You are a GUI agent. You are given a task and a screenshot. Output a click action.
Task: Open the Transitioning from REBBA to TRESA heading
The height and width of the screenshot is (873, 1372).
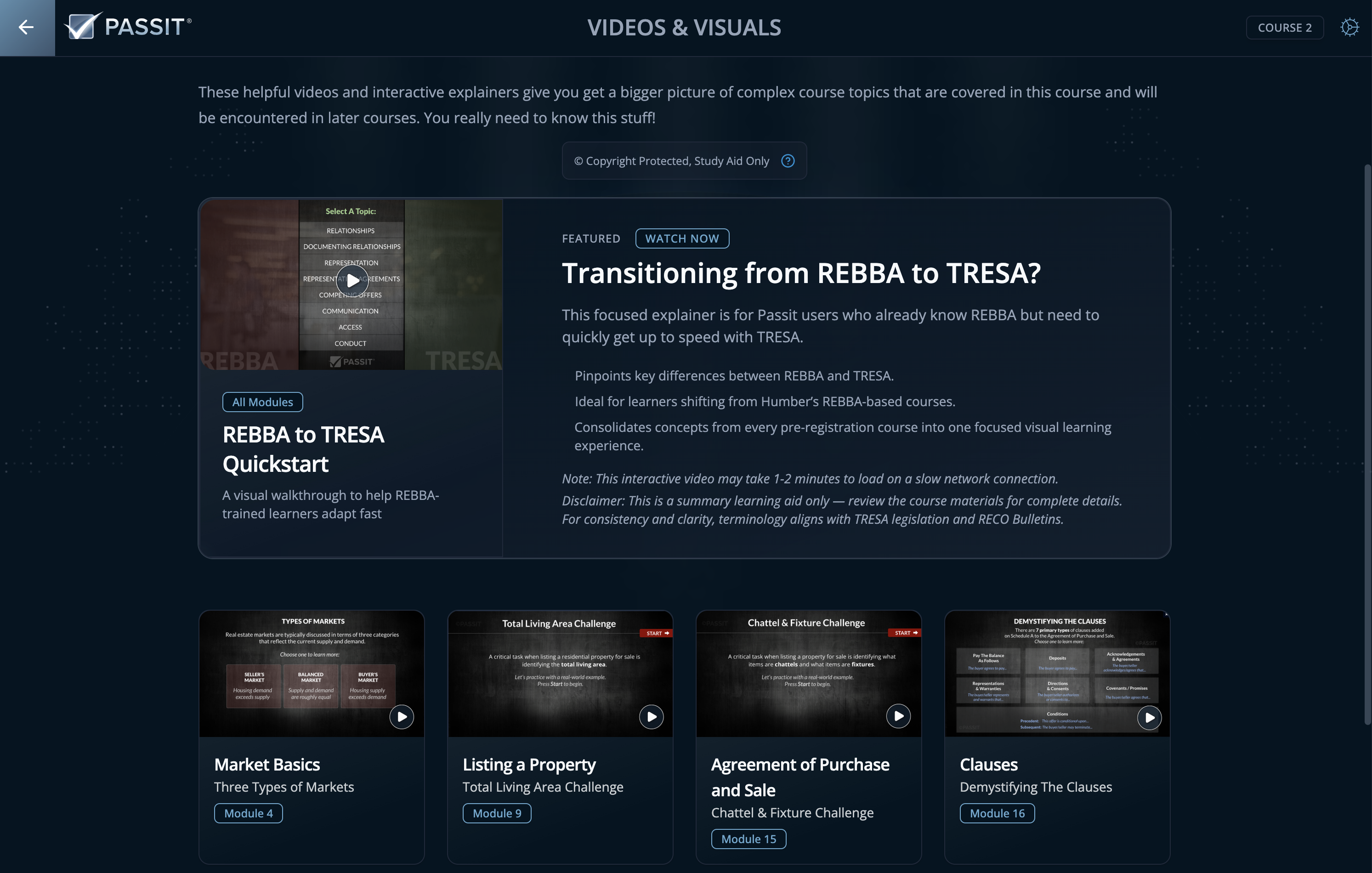coord(801,273)
